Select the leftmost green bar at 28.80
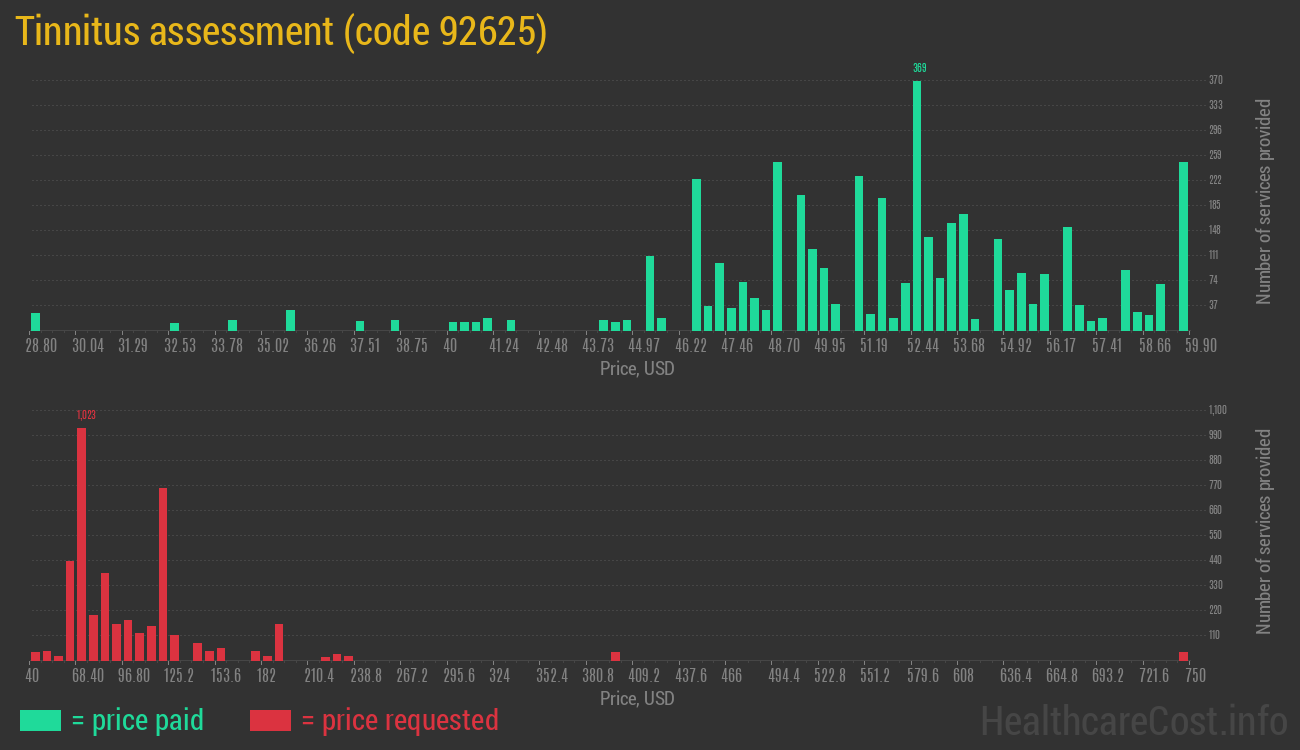This screenshot has width=1300, height=750. coord(36,322)
